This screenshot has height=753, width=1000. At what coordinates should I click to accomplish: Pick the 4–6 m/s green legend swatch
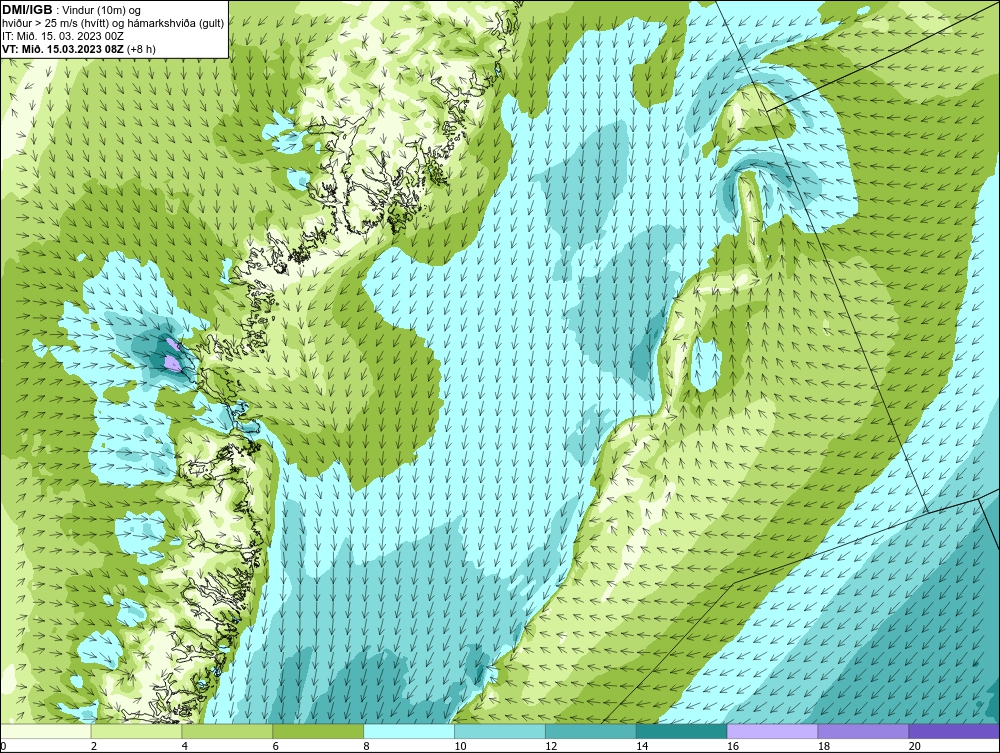pyautogui.click(x=227, y=731)
